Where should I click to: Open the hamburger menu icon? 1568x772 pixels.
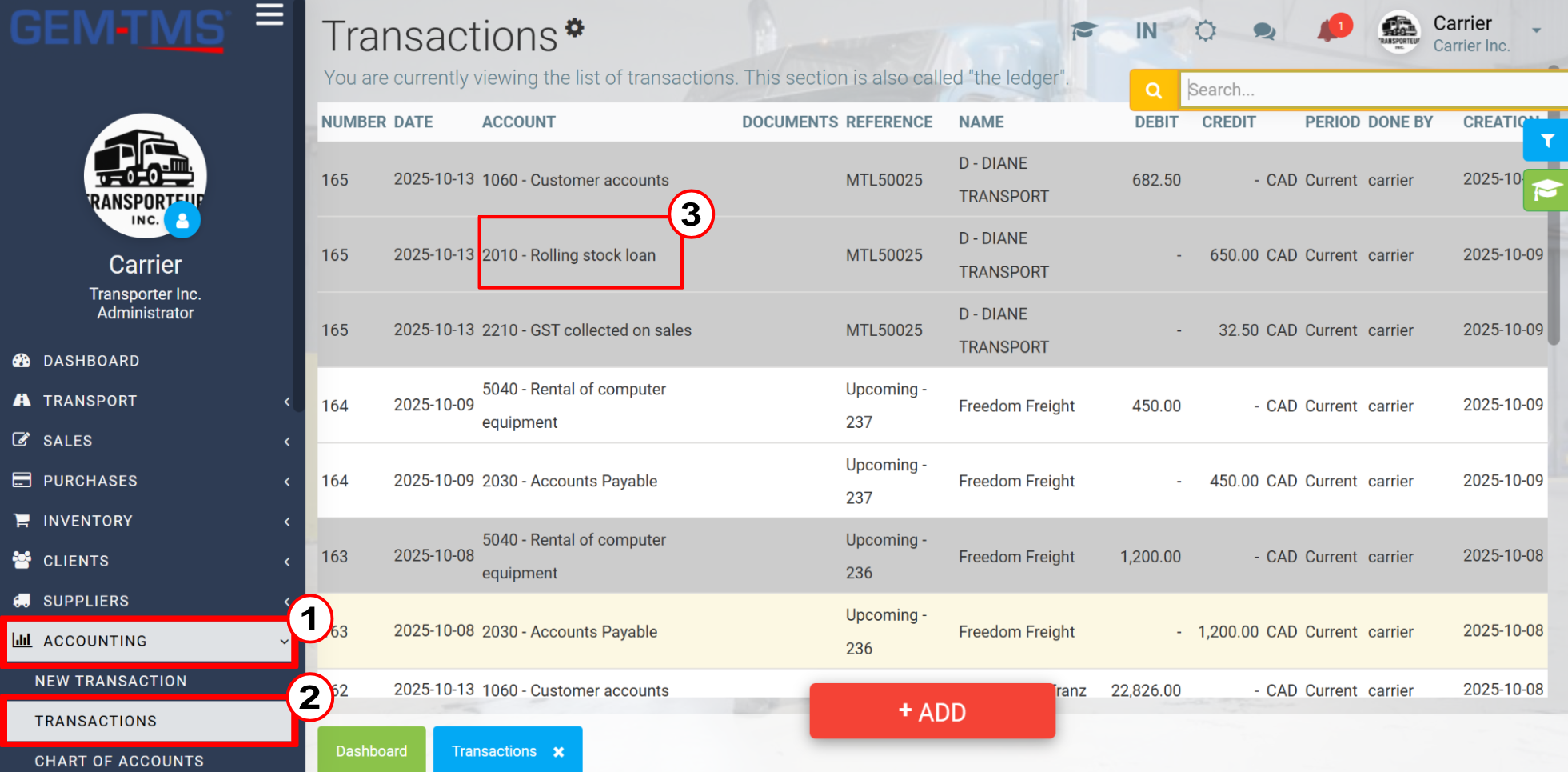coord(269,14)
